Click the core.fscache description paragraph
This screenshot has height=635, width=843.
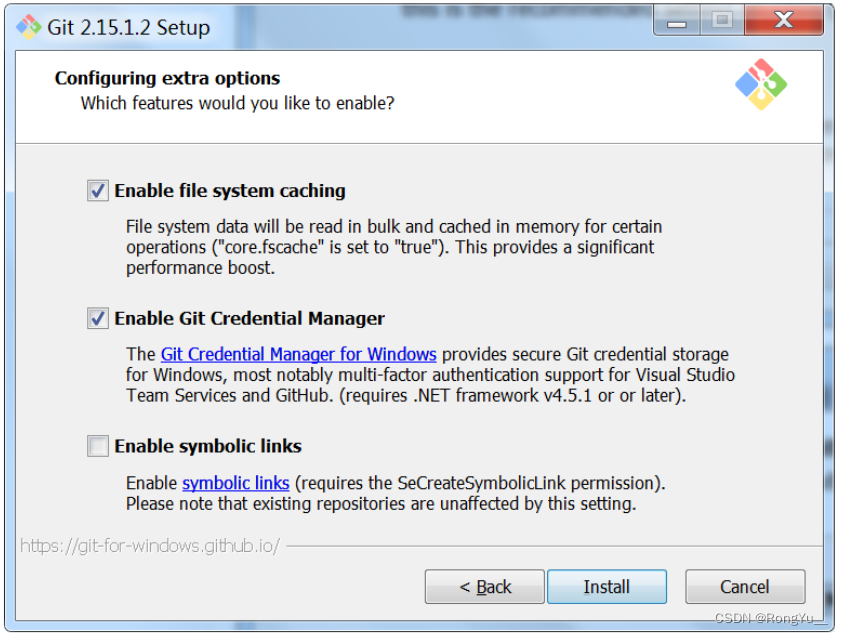[x=394, y=247]
